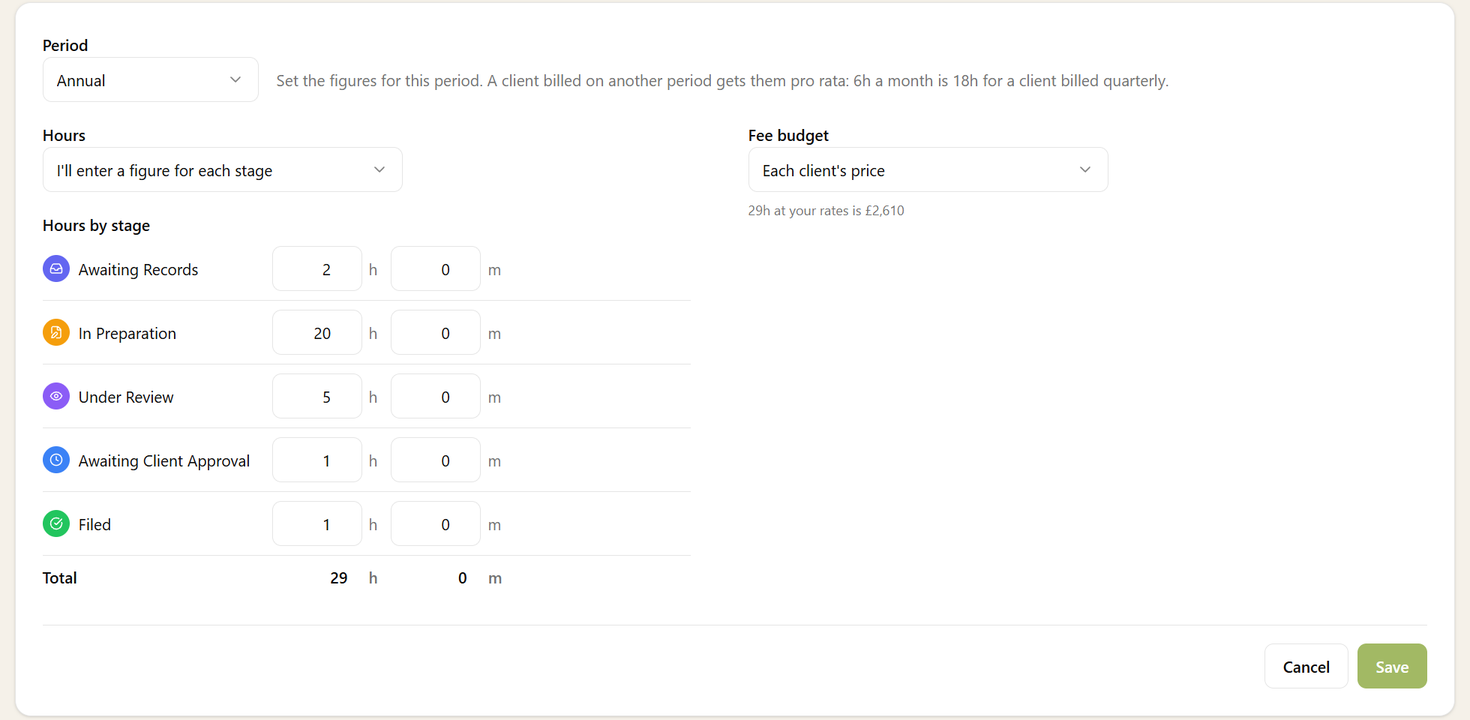Click the In Preparation orange document icon
Screen dimensions: 1470x720
tap(56, 333)
